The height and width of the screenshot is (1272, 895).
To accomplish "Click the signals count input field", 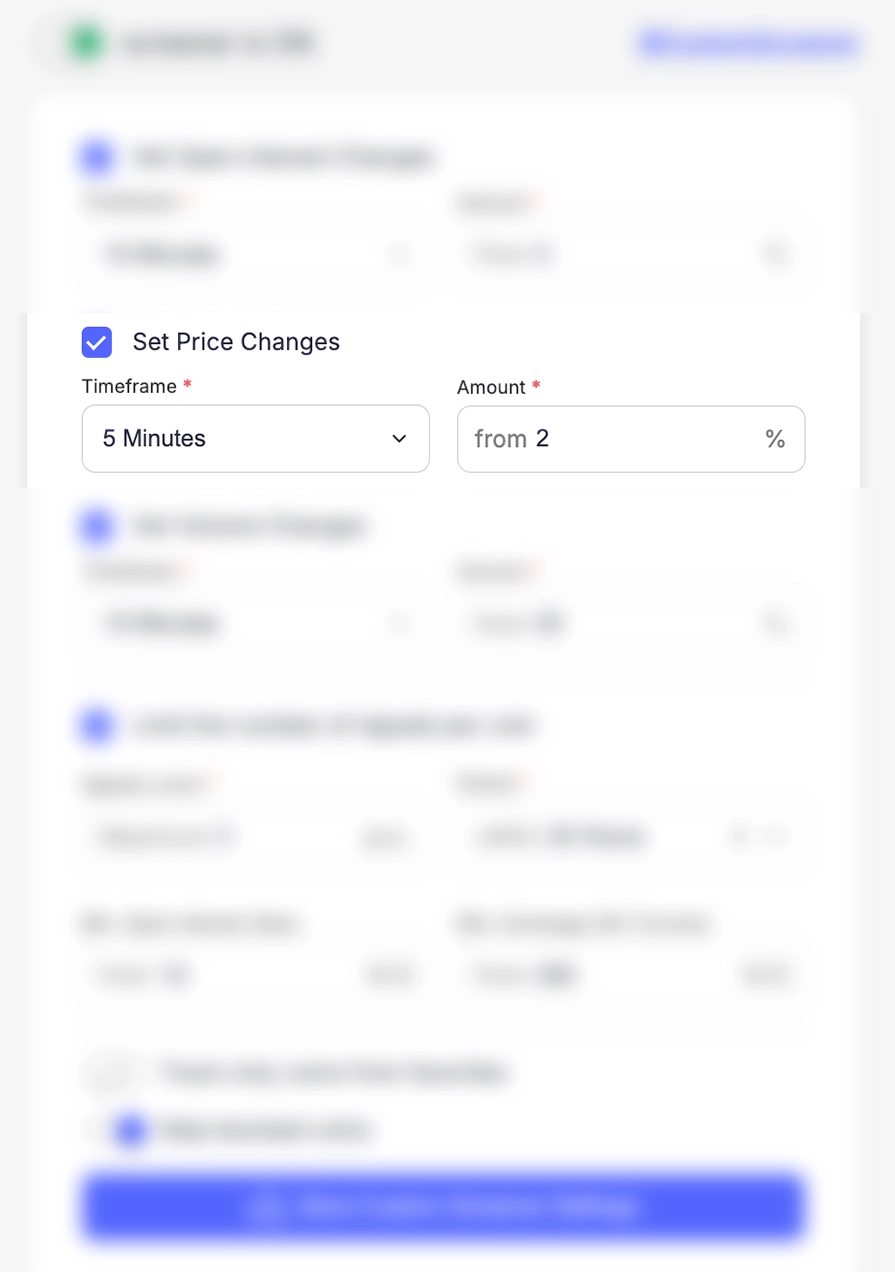I will tap(225, 836).
